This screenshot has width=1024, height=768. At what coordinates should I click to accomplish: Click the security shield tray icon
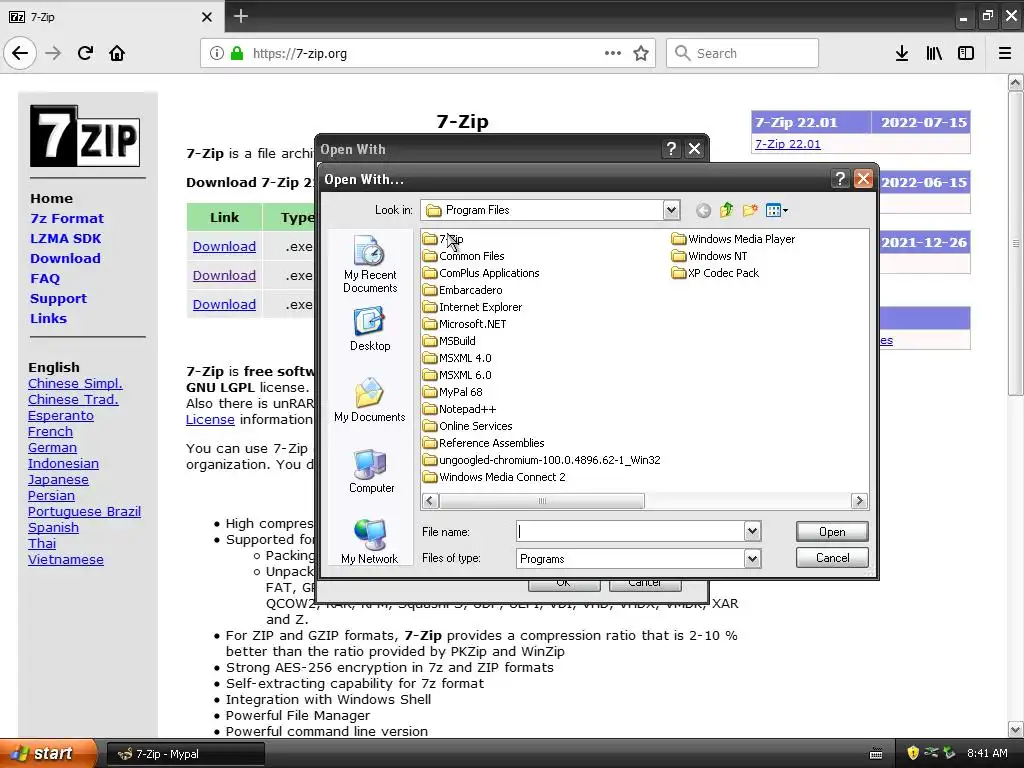[x=913, y=753]
